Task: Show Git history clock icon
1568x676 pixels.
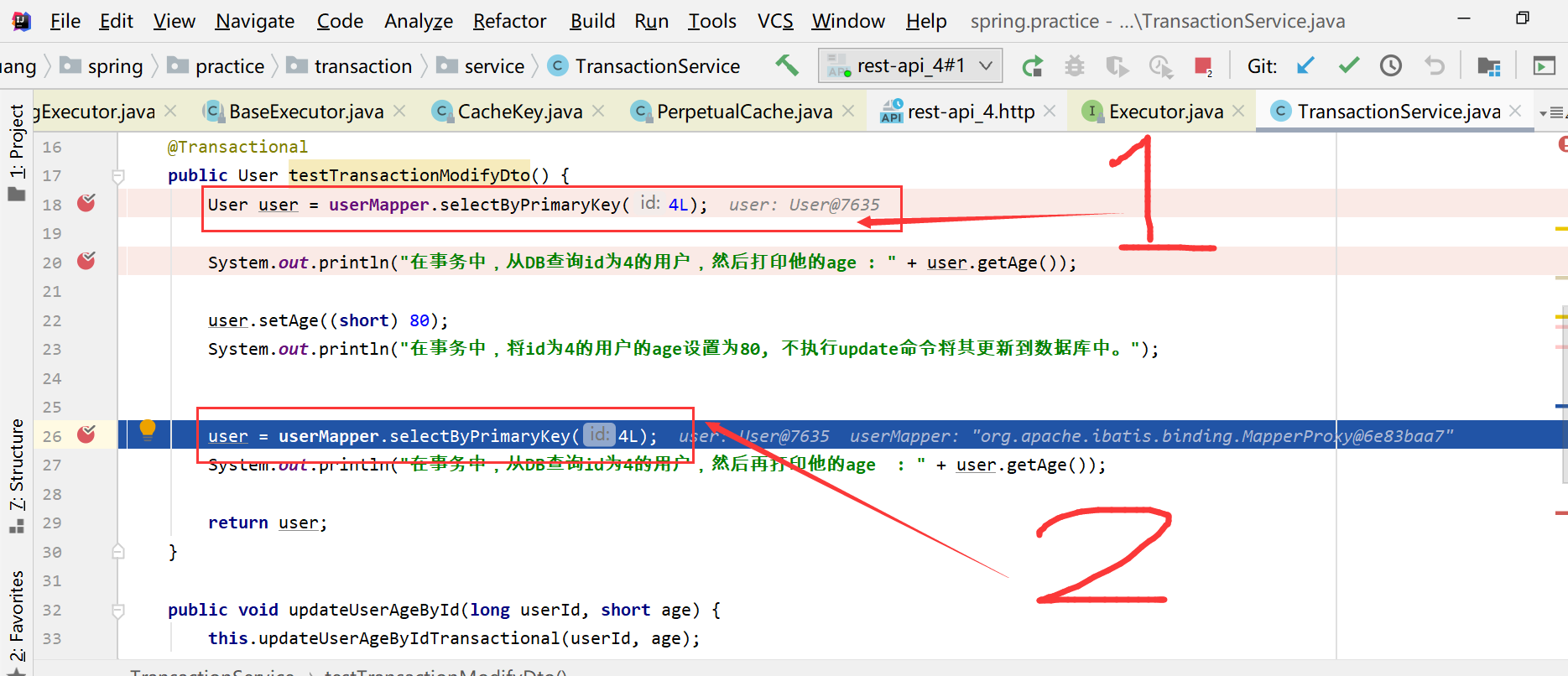Action: tap(1391, 65)
